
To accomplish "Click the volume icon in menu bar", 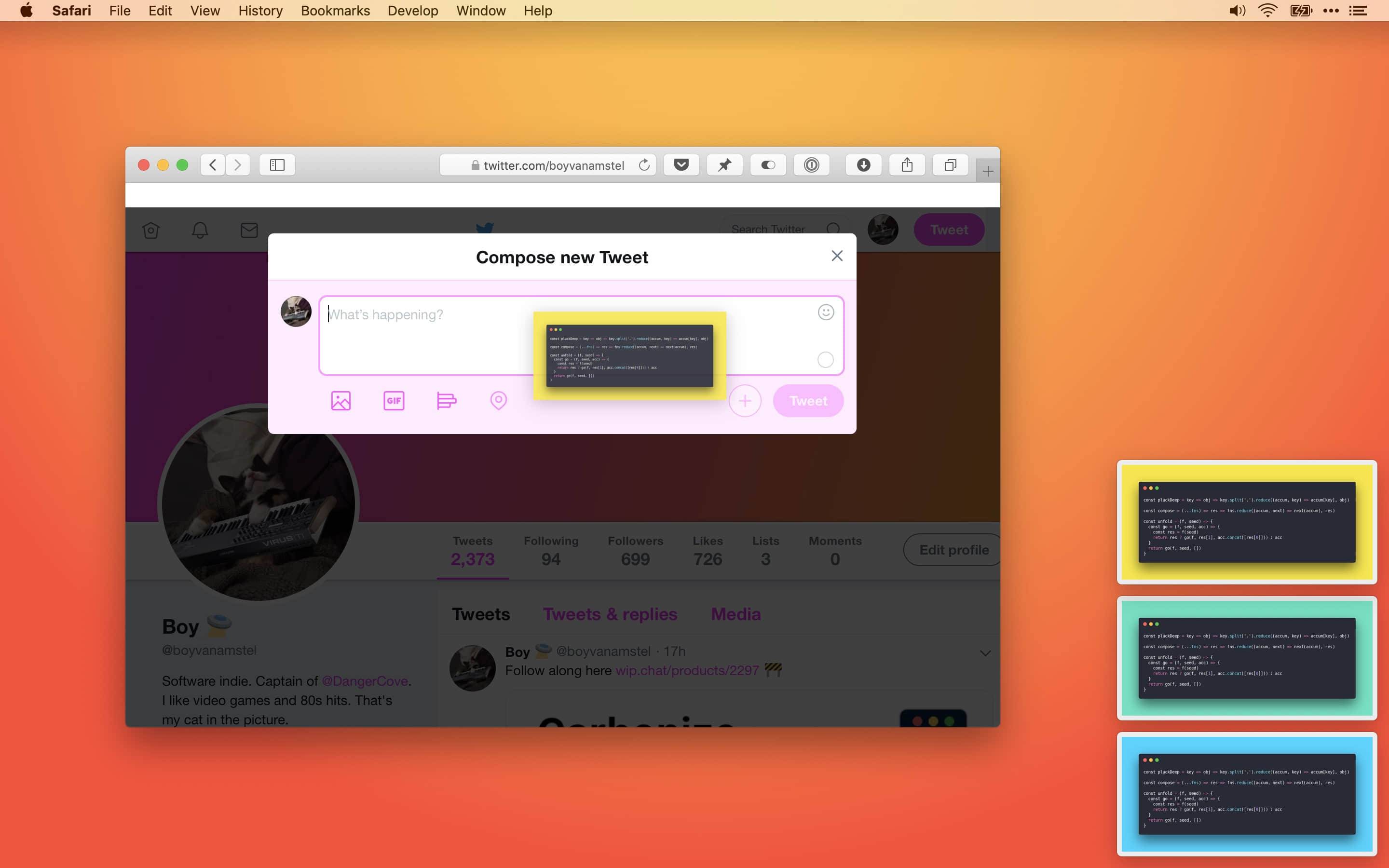I will pyautogui.click(x=1237, y=10).
